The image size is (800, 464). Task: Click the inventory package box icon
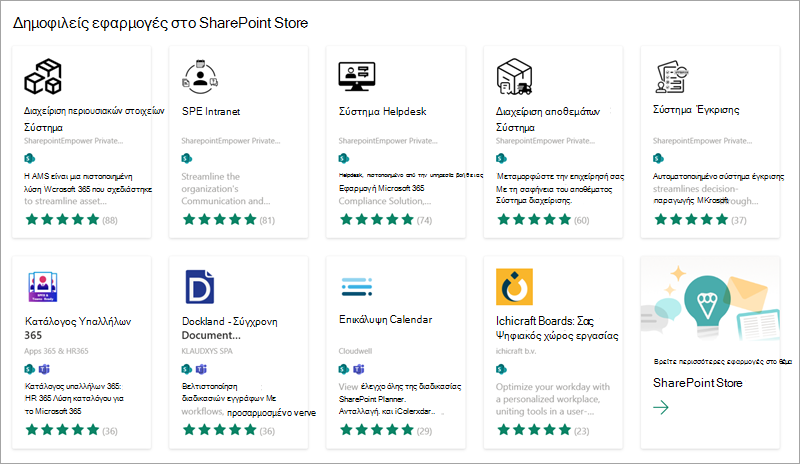[514, 77]
